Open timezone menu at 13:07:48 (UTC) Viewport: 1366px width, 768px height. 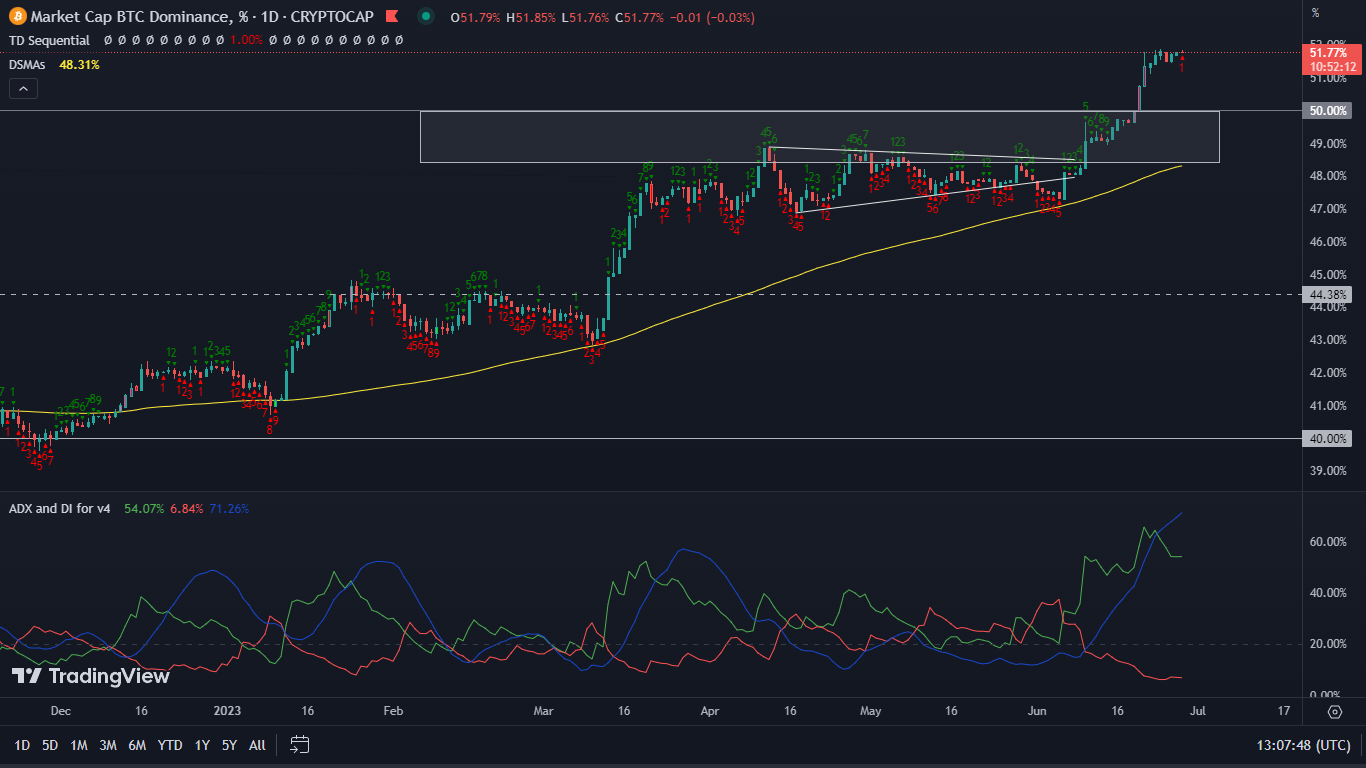[x=1303, y=745]
